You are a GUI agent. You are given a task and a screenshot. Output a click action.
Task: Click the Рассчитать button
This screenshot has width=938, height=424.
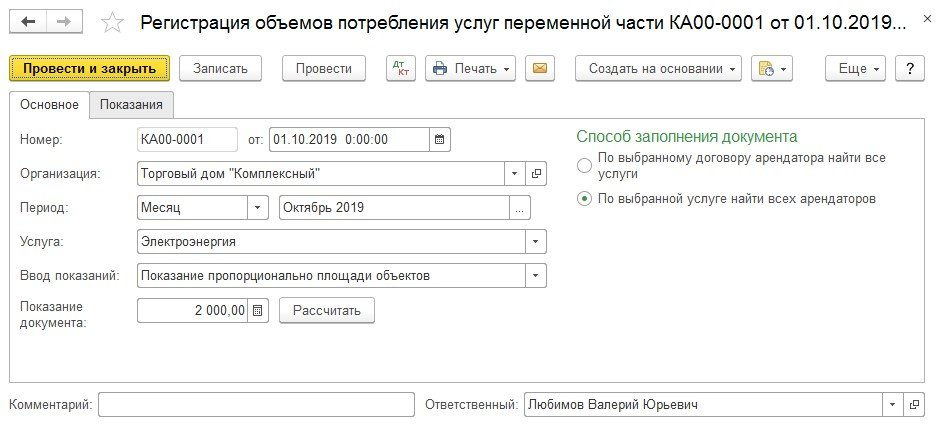[x=326, y=311]
